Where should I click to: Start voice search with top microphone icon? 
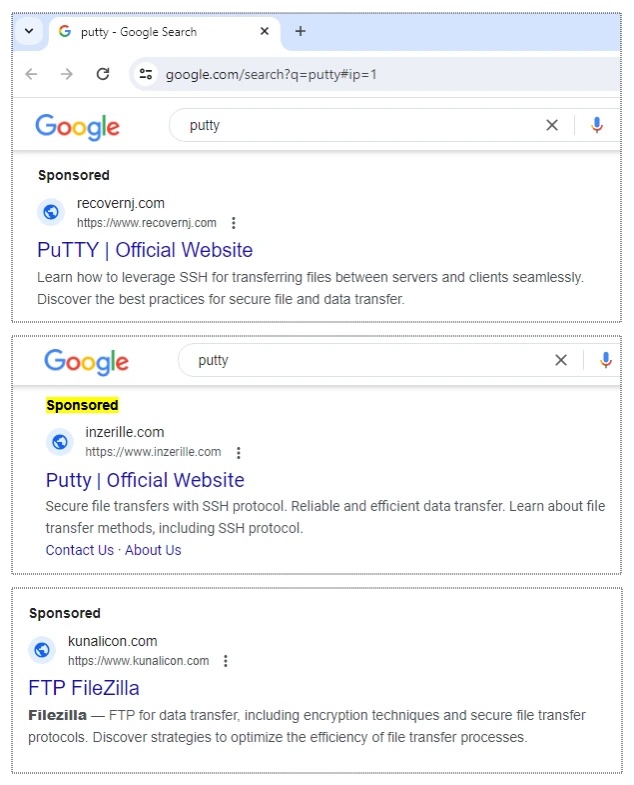pyautogui.click(x=597, y=125)
